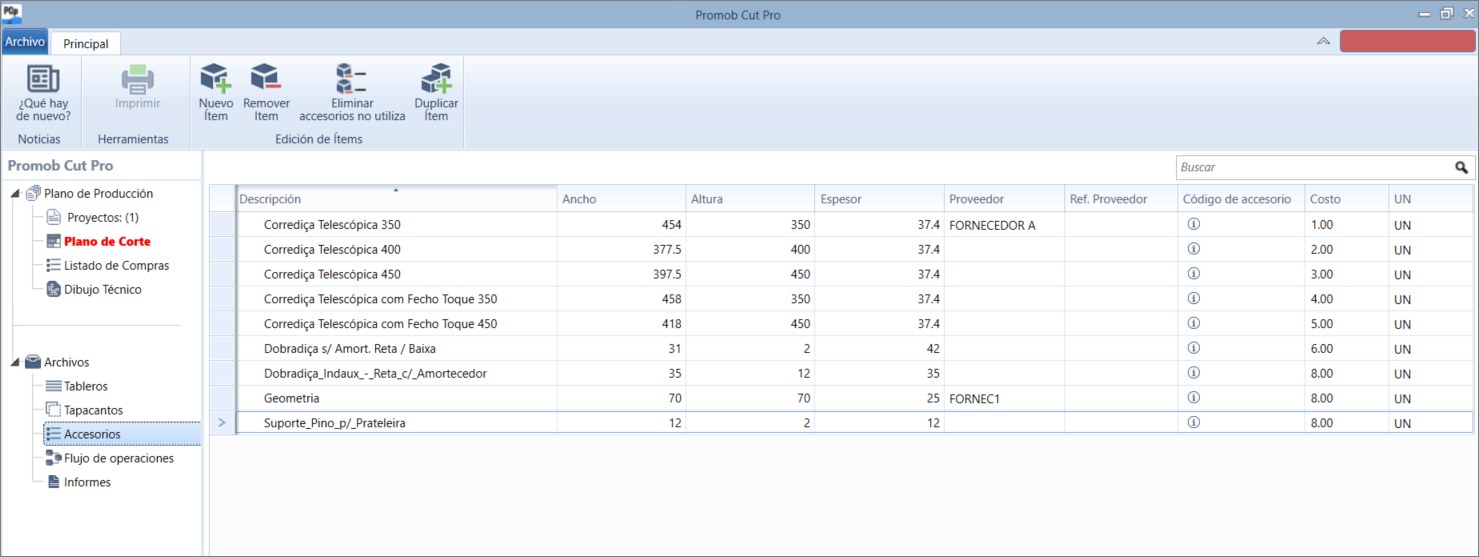Sort by the Altura column header
The width and height of the screenshot is (1479, 557).
(750, 199)
